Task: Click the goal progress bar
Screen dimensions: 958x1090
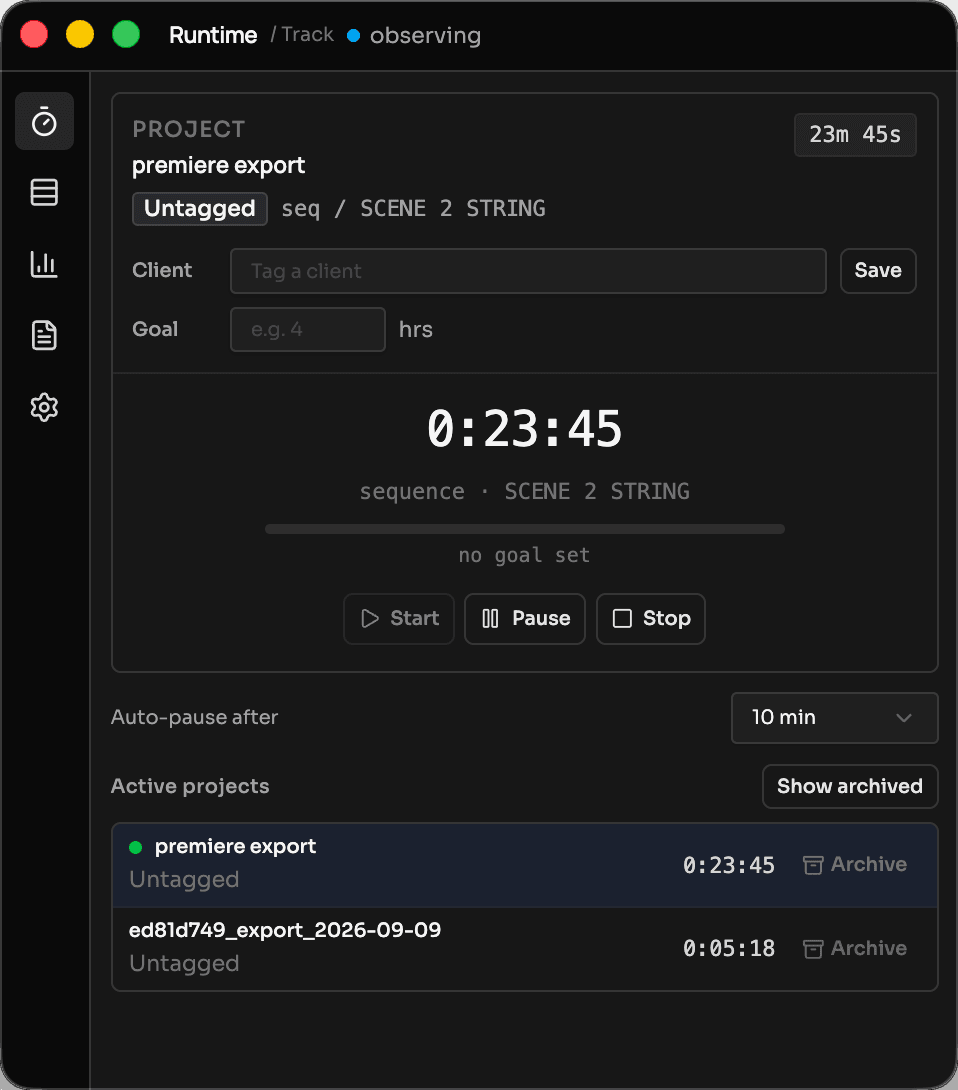Action: point(525,529)
